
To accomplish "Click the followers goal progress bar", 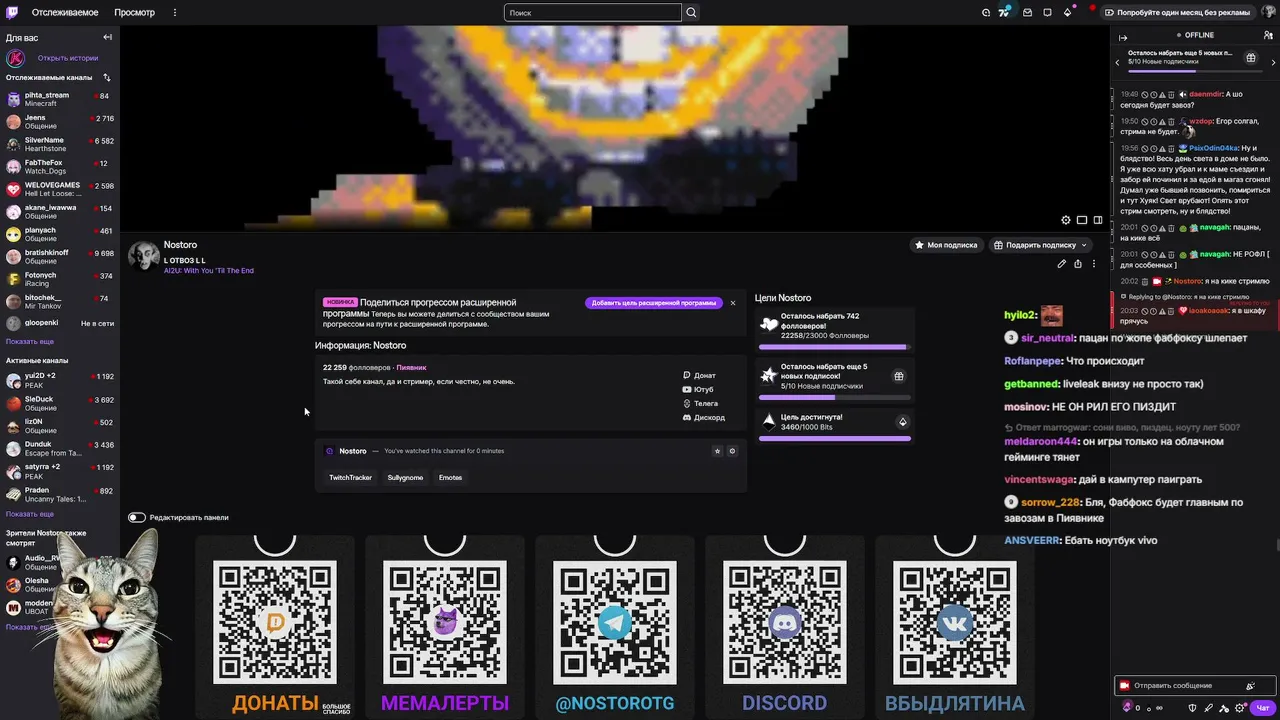I will pos(835,348).
